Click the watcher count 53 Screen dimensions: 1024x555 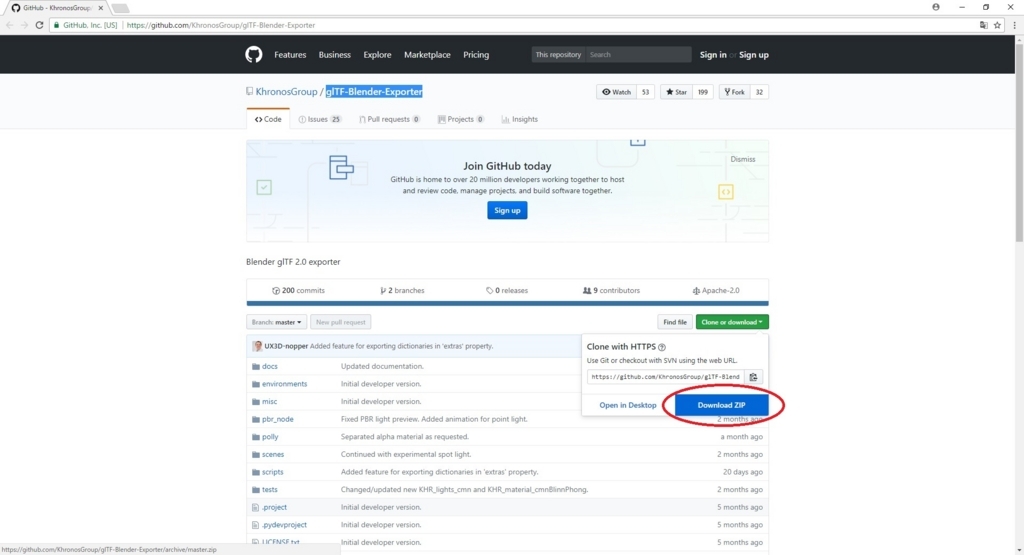[x=645, y=92]
